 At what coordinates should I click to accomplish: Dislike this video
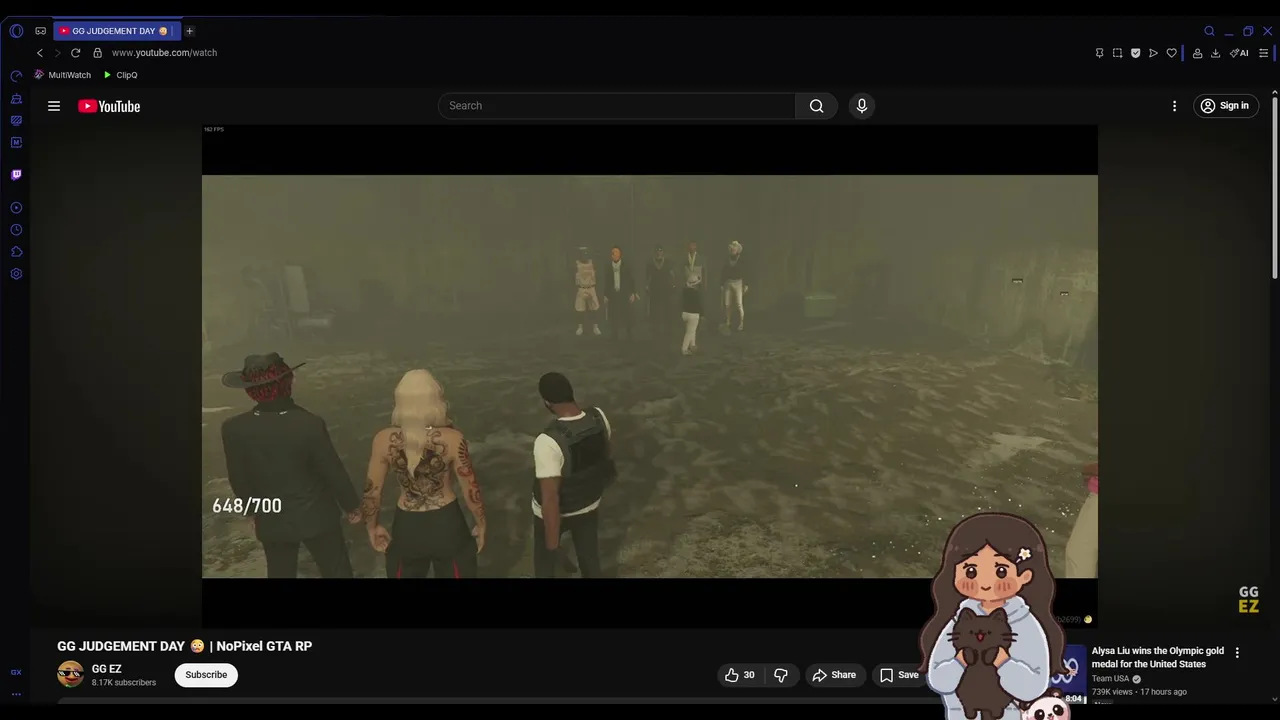[781, 675]
